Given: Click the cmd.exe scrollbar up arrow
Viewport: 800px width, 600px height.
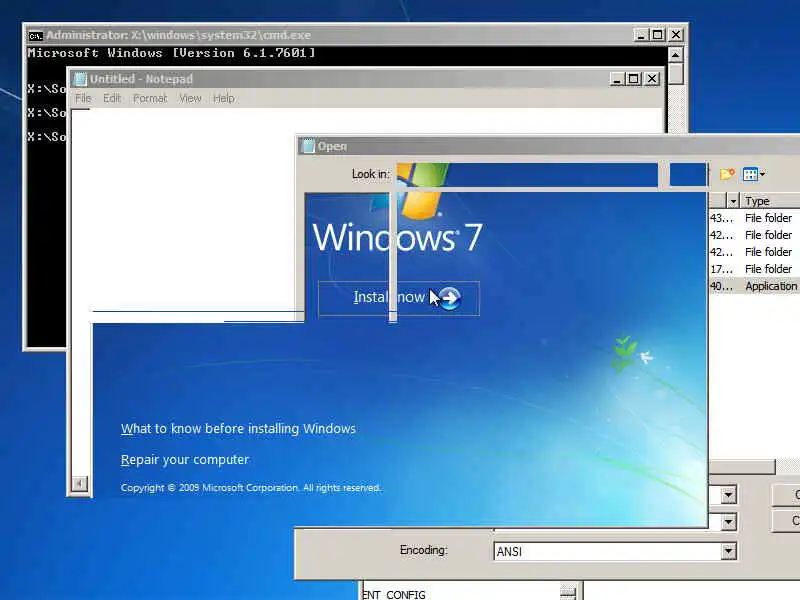Looking at the screenshot, I should click(x=675, y=55).
